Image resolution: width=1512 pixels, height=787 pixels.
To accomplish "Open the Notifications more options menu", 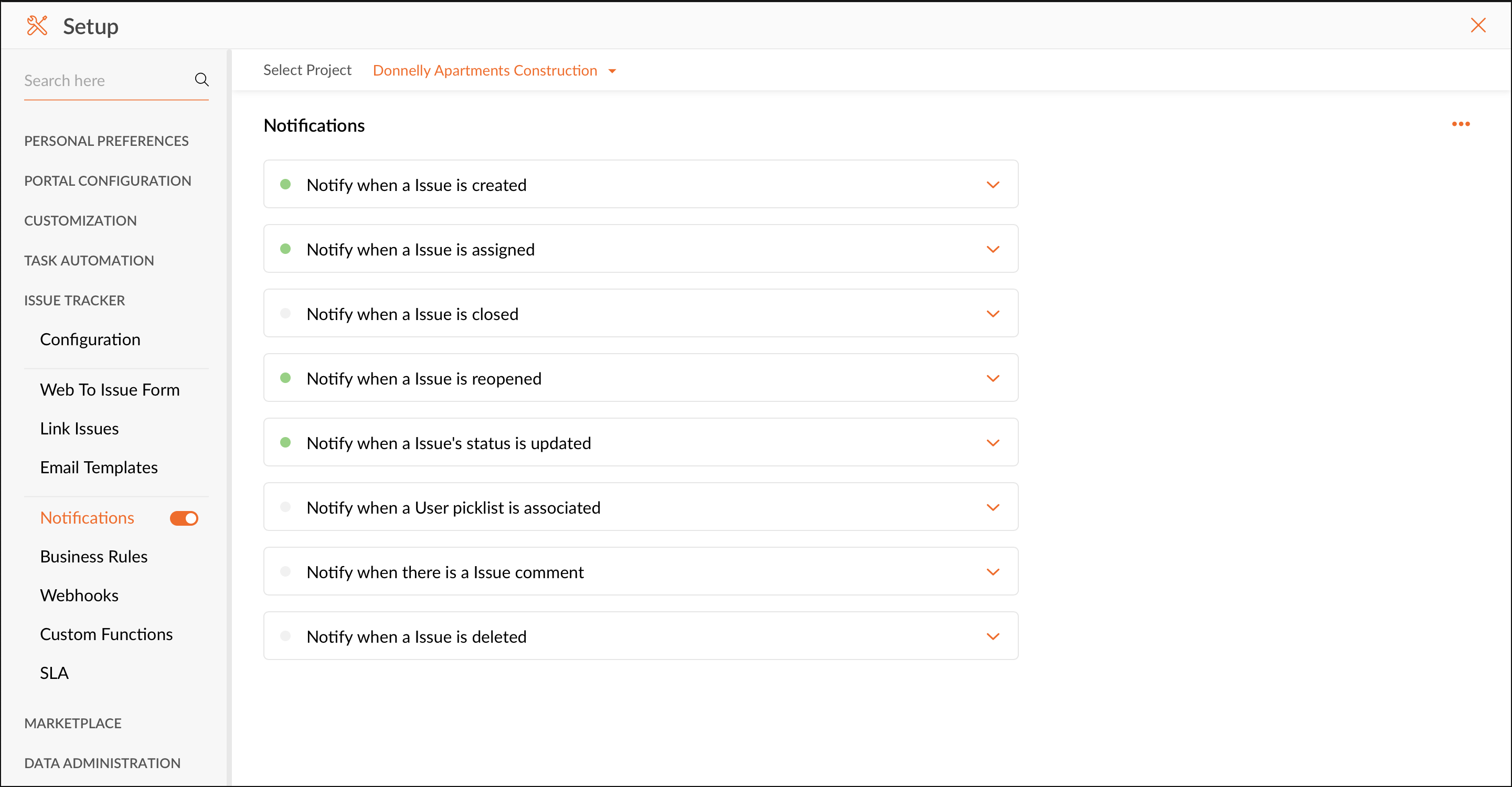I will pos(1461,124).
